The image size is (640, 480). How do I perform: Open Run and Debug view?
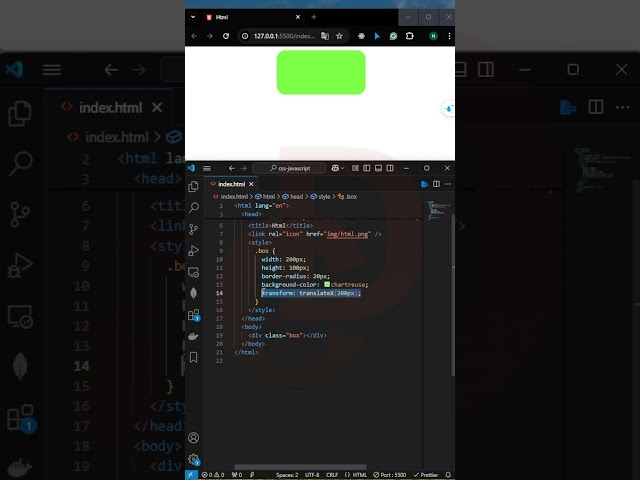coord(193,250)
